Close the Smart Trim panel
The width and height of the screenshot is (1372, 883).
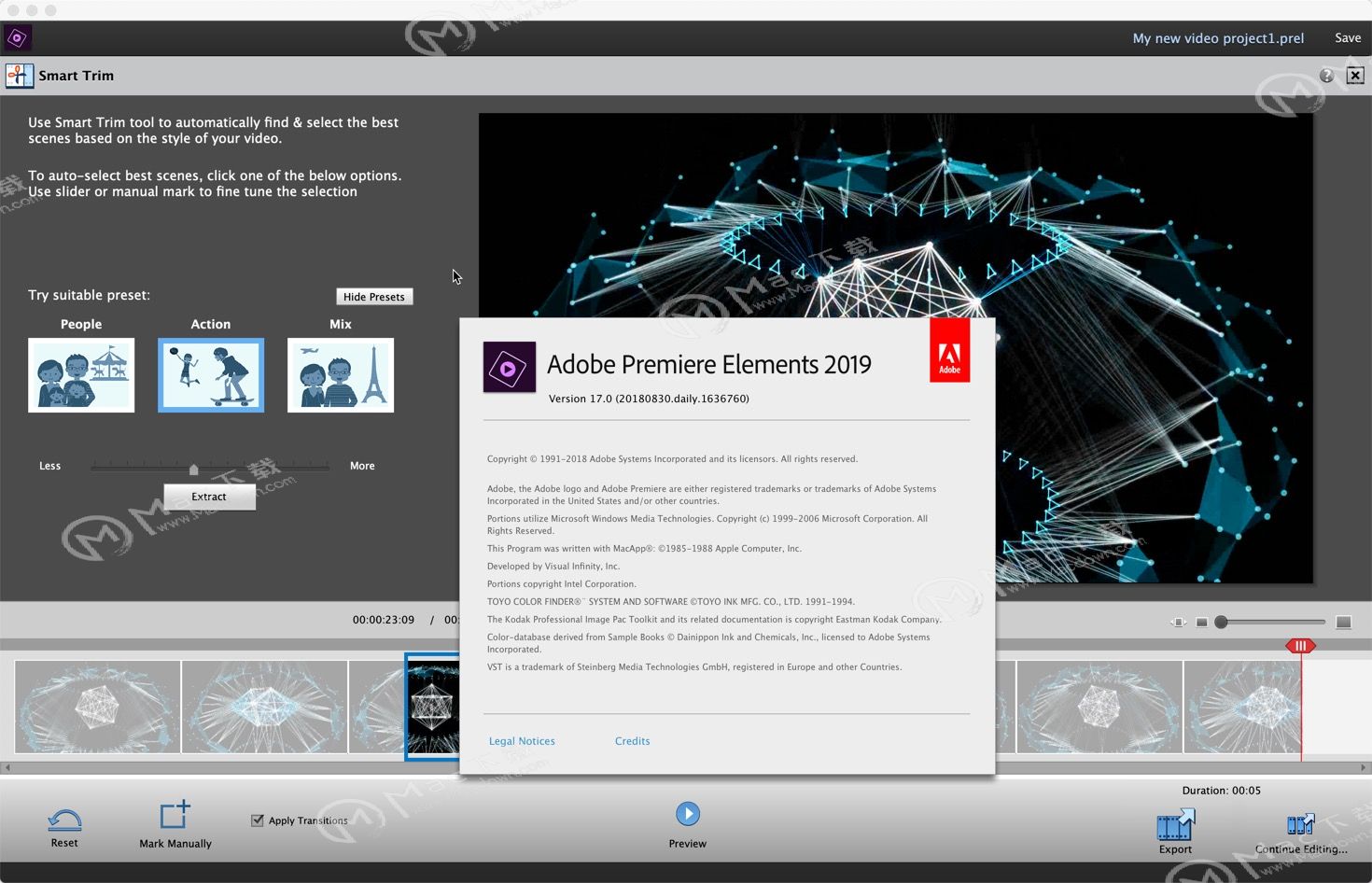1355,76
